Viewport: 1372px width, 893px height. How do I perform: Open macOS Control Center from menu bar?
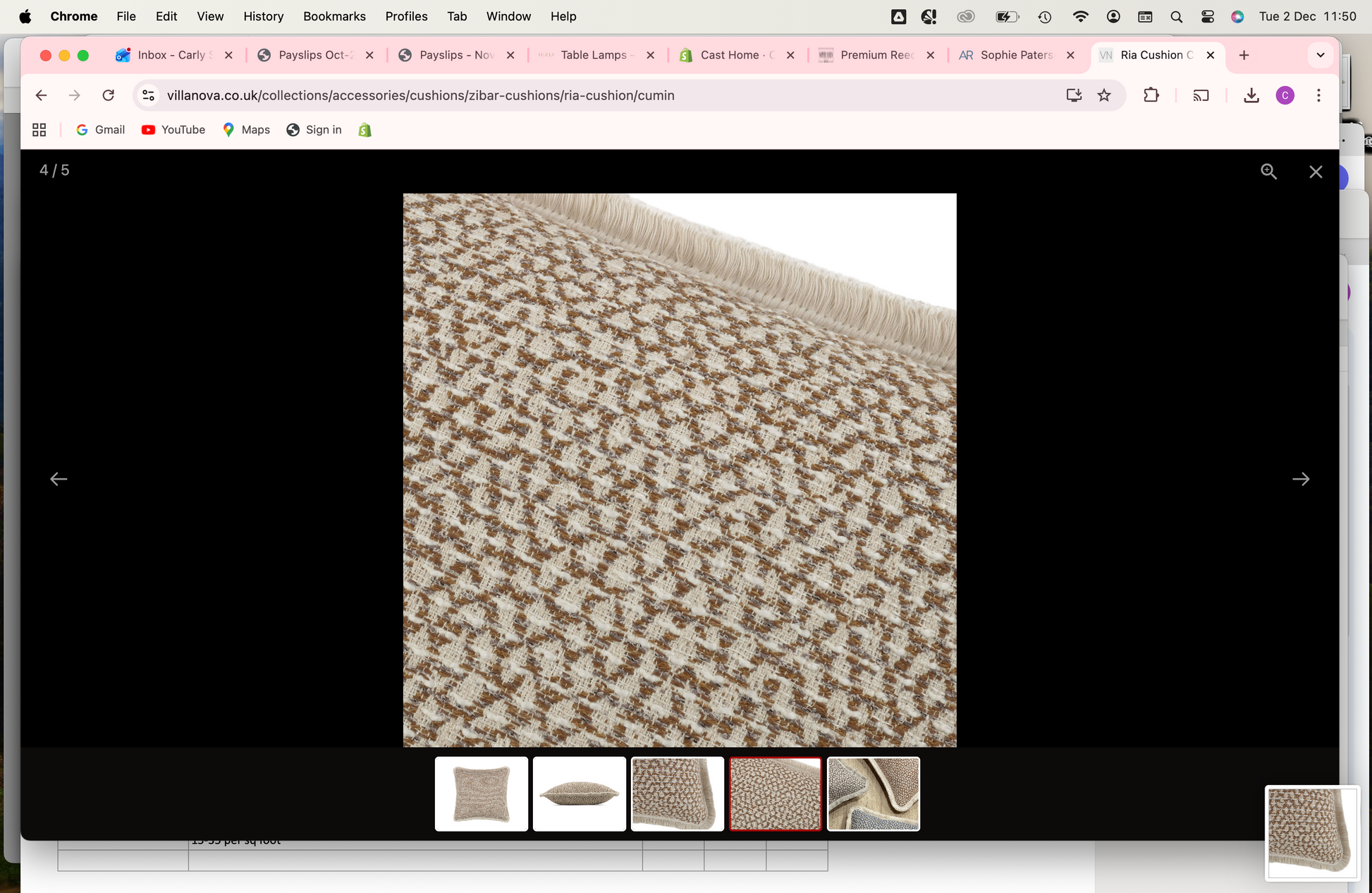[1207, 16]
